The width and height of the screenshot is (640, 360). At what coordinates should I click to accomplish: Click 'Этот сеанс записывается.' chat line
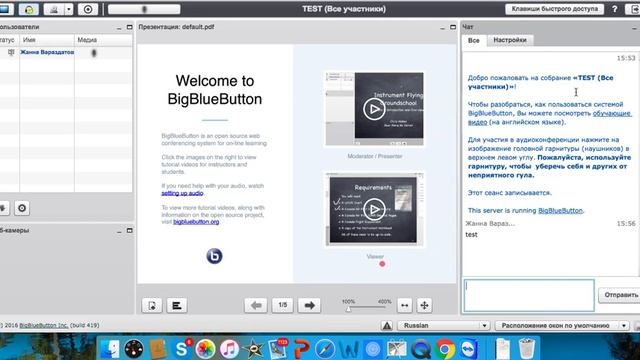509,193
